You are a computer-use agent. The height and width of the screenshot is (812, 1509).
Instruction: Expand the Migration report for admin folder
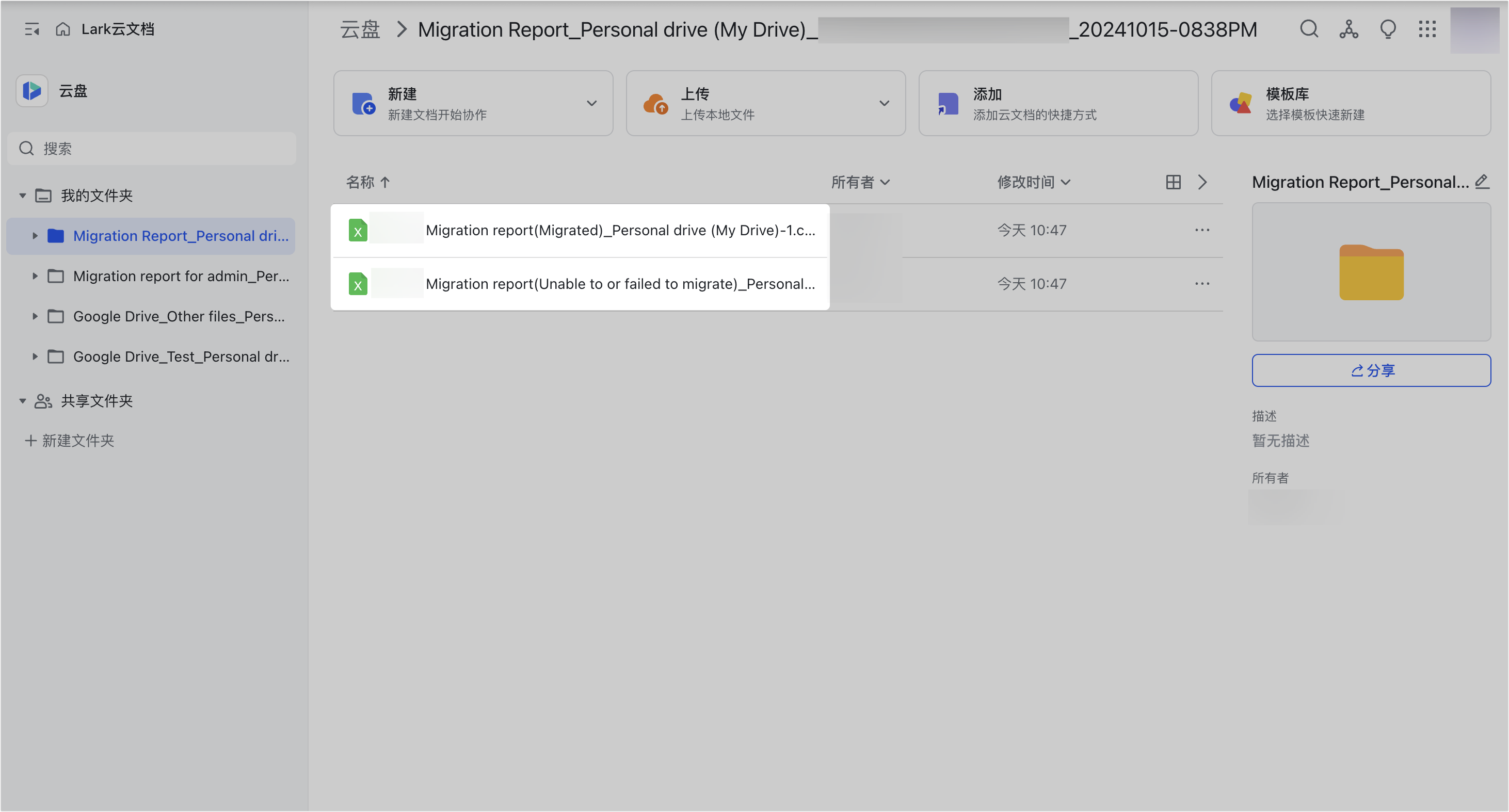35,276
